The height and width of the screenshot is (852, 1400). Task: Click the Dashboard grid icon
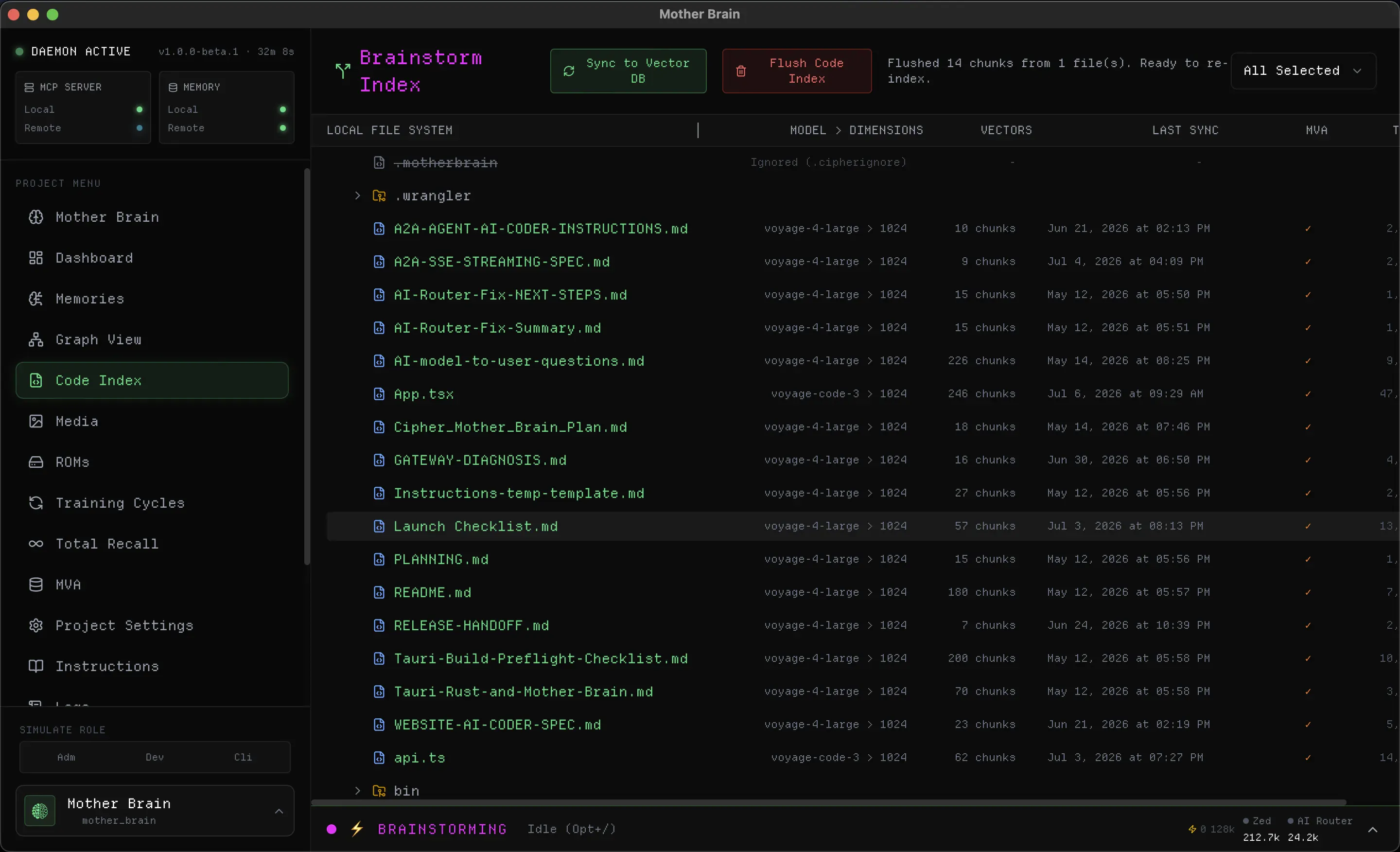tap(36, 258)
